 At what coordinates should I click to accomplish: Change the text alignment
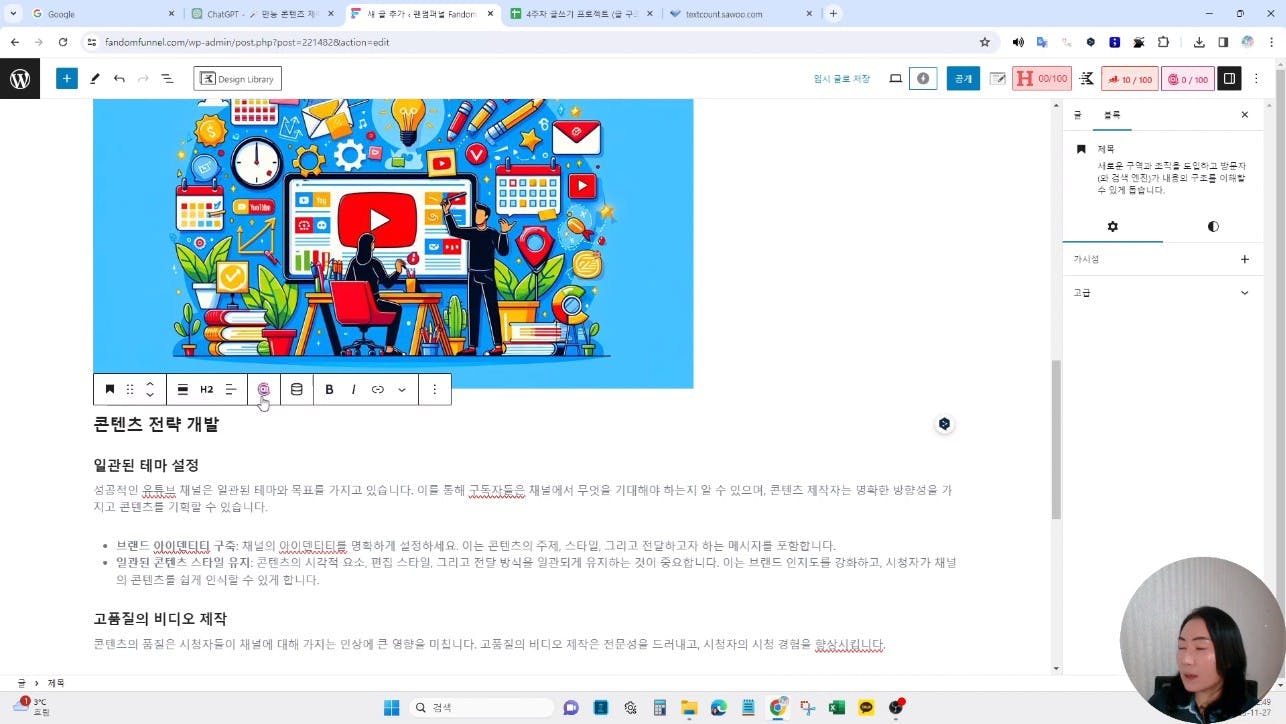[x=231, y=389]
